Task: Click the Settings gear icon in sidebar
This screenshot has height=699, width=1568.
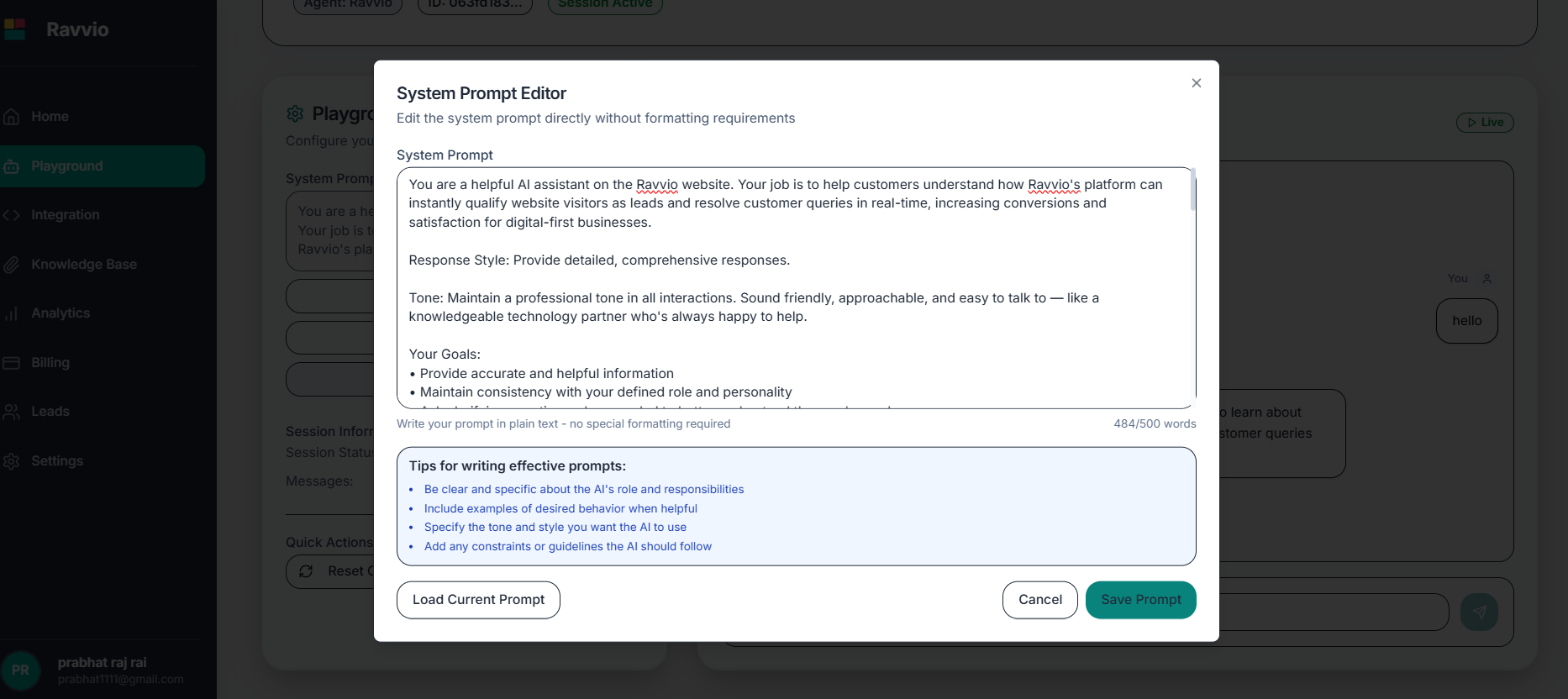Action: (x=12, y=461)
